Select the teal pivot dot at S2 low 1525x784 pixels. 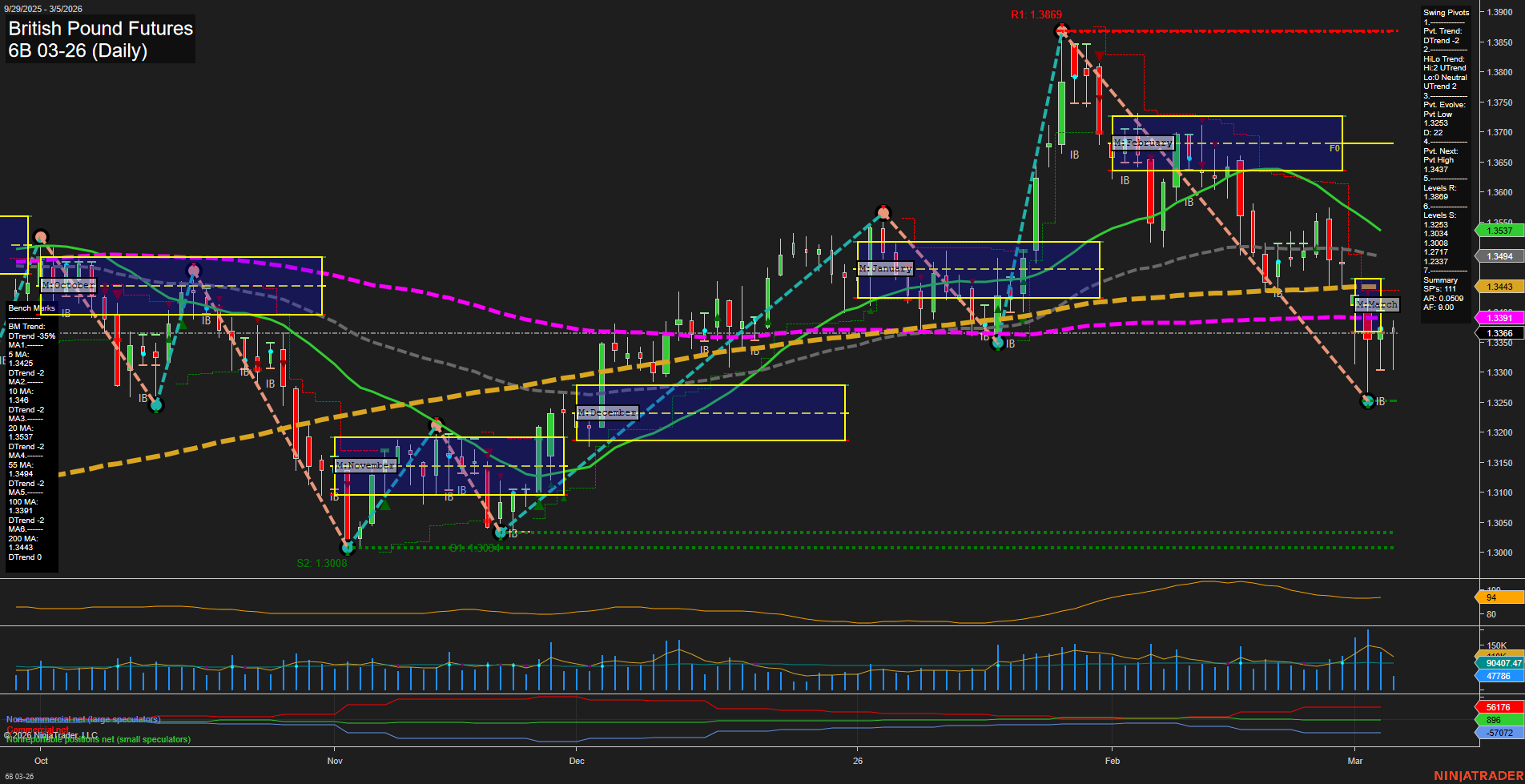[x=347, y=548]
